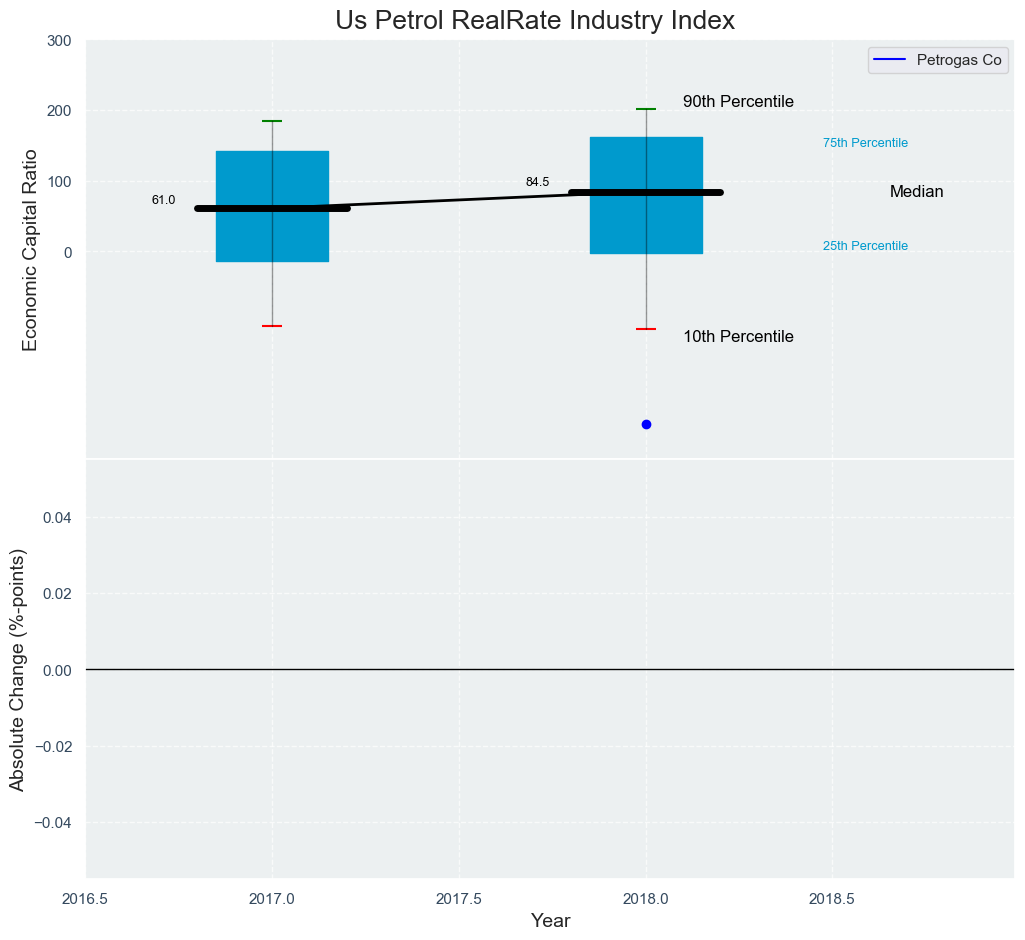Click the Median annotation label
1025x940 pixels.
pyautogui.click(x=916, y=192)
